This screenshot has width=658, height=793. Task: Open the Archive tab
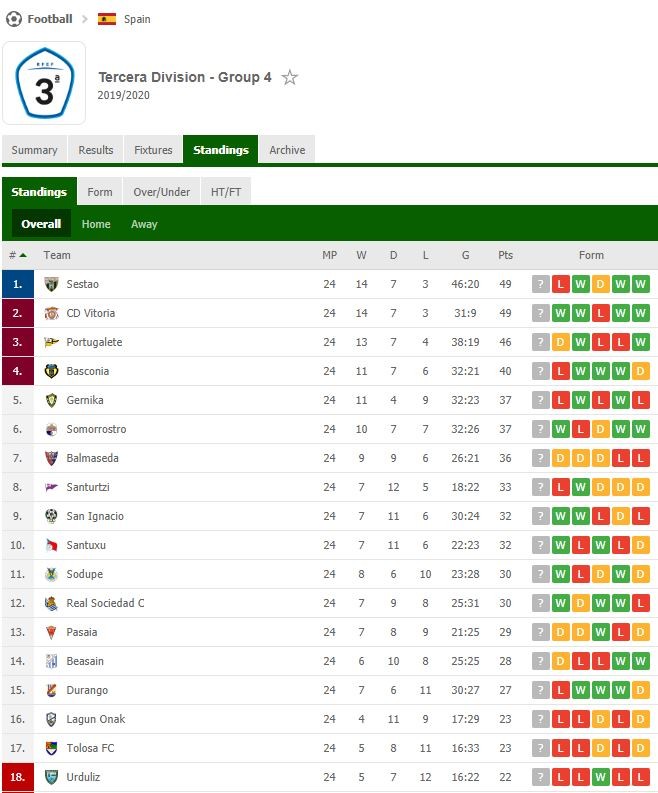(287, 150)
